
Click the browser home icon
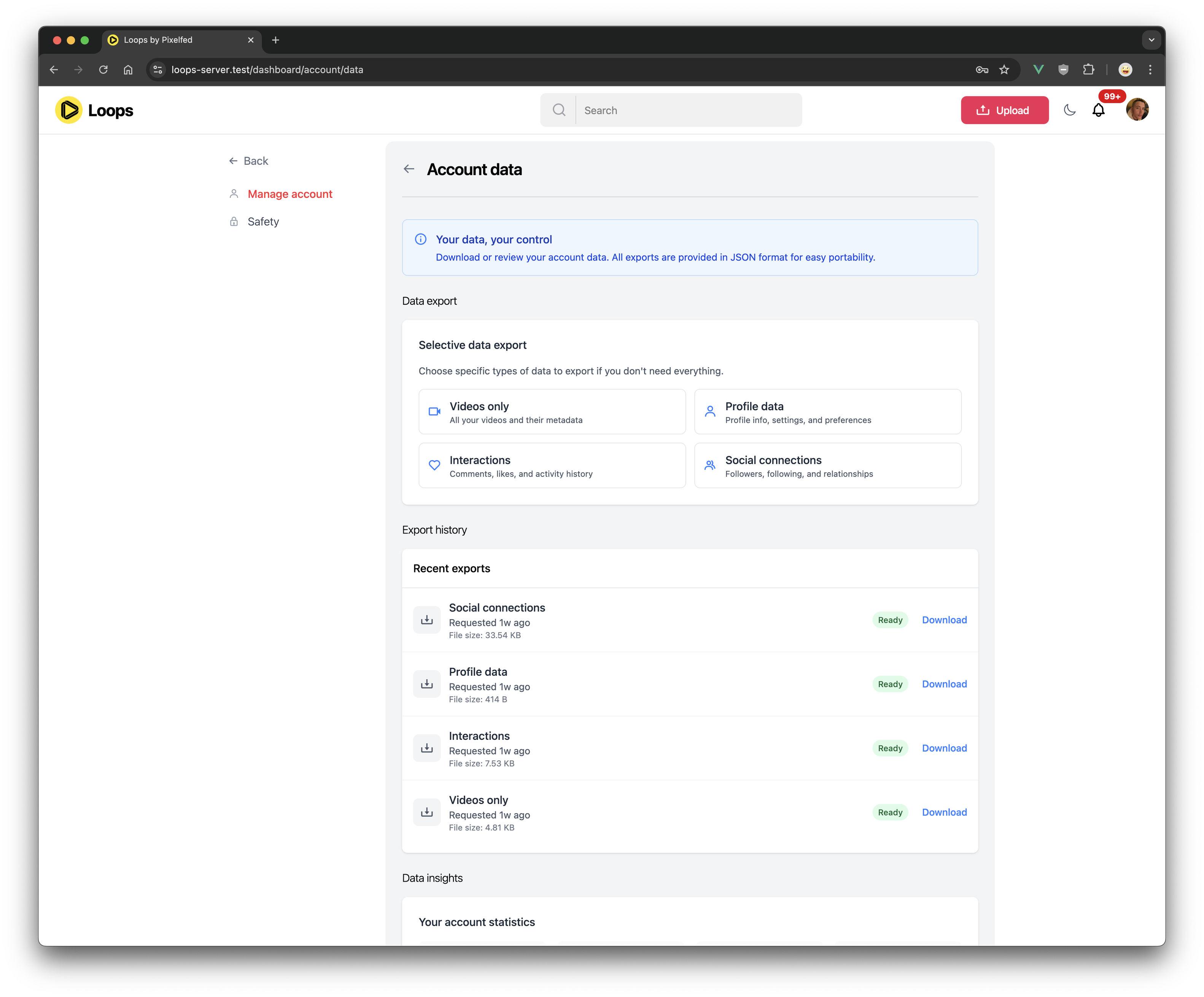coord(128,69)
